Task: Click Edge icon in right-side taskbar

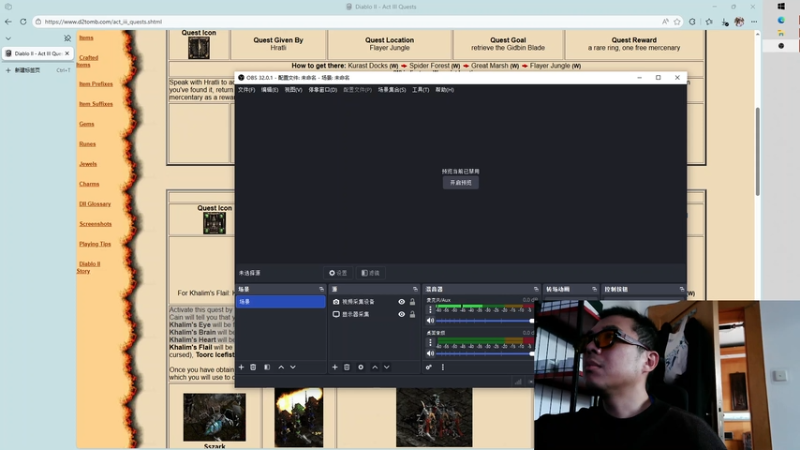Action: (781, 20)
